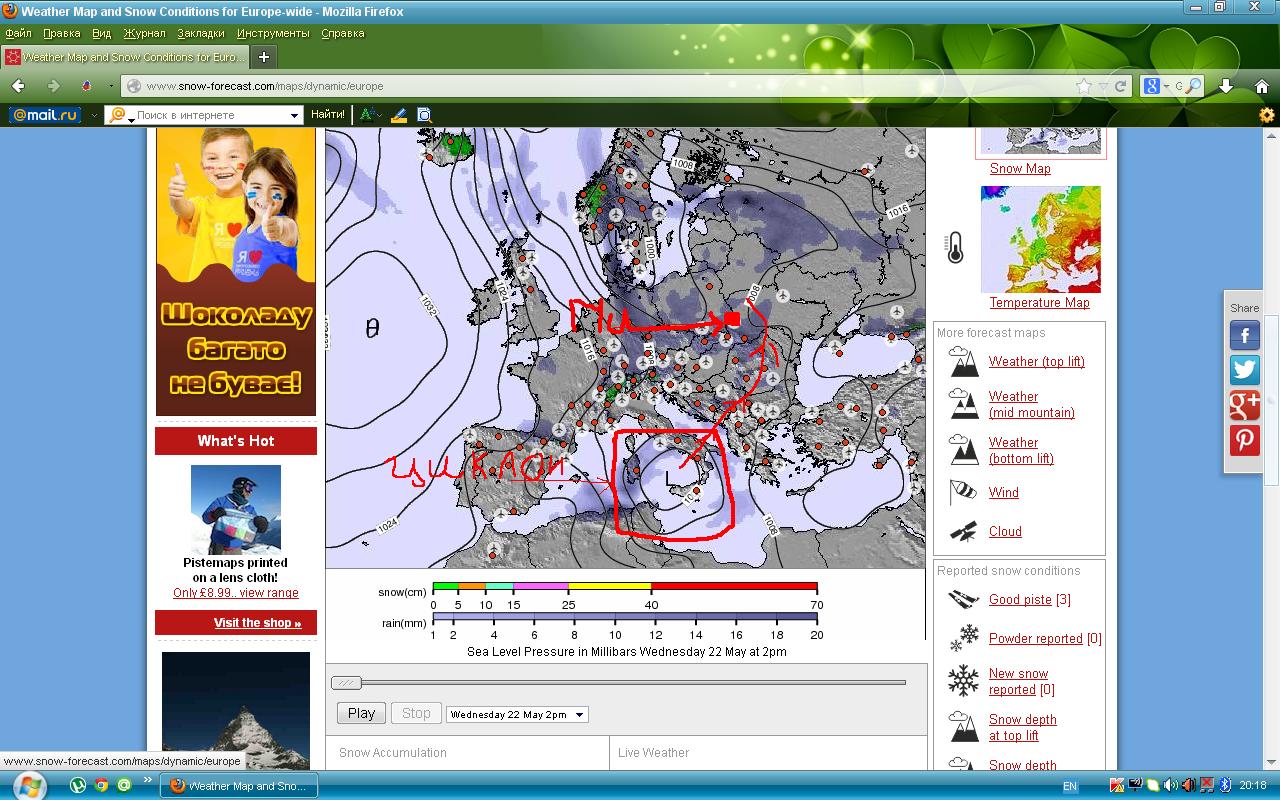Expand the forecast date and time dropdown

point(517,714)
